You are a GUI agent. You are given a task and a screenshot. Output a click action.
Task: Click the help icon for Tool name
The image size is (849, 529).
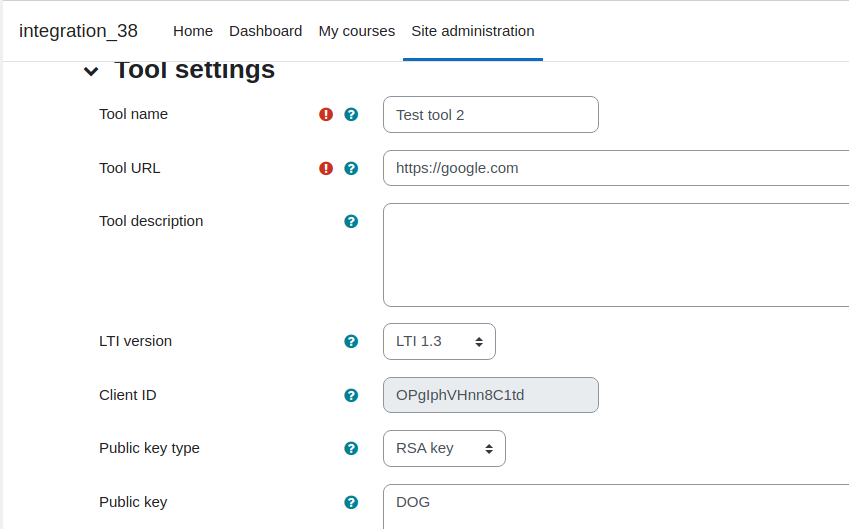click(351, 114)
